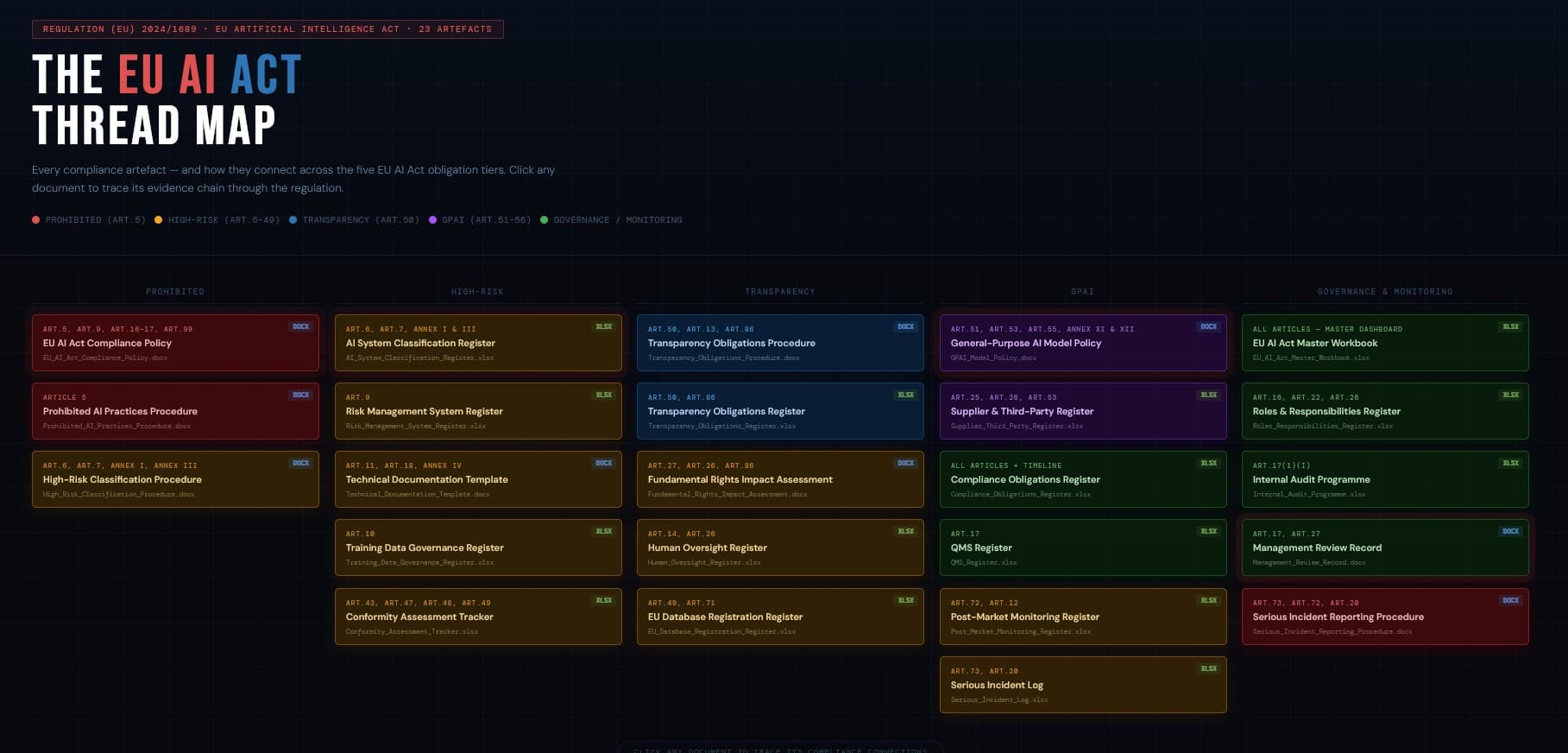Click DOCX badge on Transparency Obligations Procedure
The image size is (1568, 753).
coord(906,326)
